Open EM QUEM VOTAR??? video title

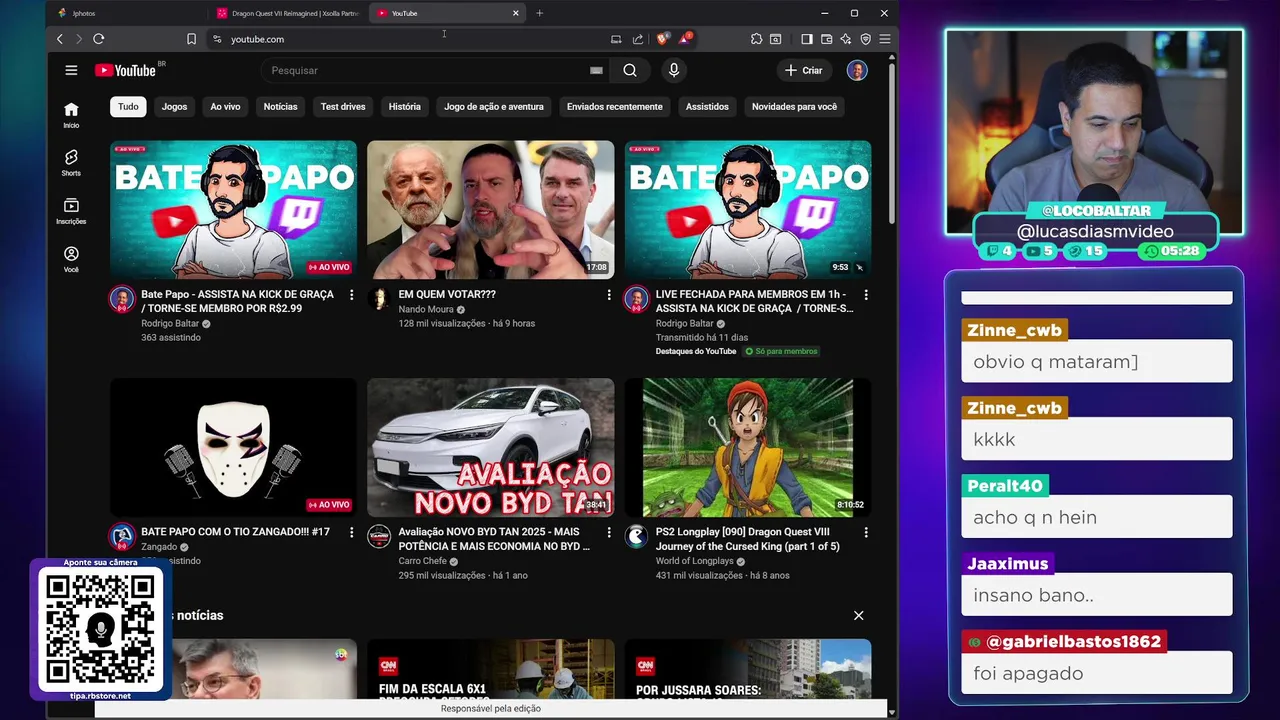(x=447, y=294)
